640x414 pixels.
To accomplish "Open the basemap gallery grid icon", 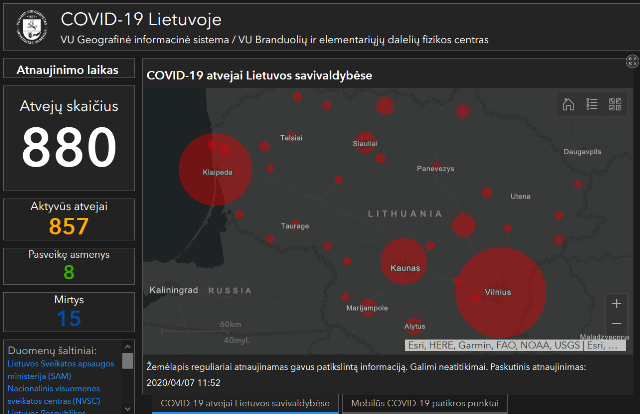I will coord(615,104).
